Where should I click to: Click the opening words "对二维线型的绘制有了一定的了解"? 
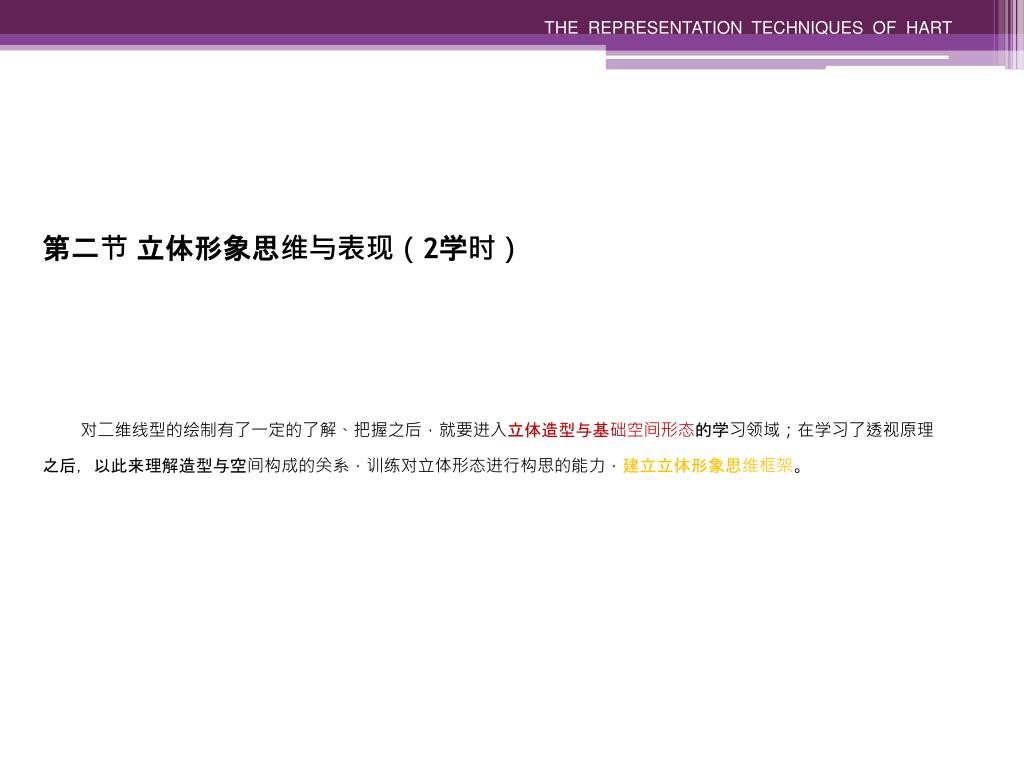pyautogui.click(x=208, y=430)
